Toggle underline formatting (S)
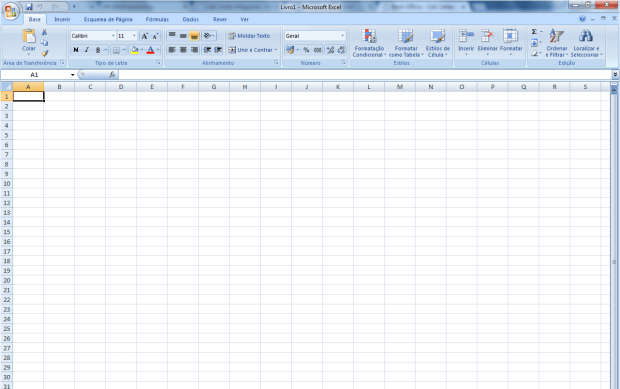 [x=98, y=50]
